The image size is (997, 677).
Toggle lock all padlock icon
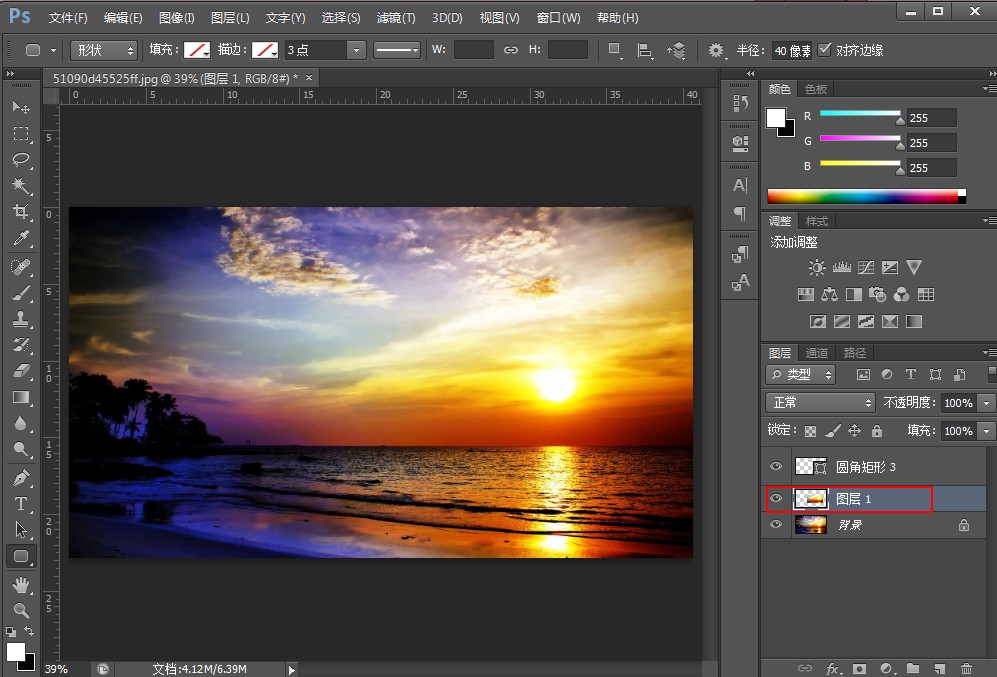[877, 431]
